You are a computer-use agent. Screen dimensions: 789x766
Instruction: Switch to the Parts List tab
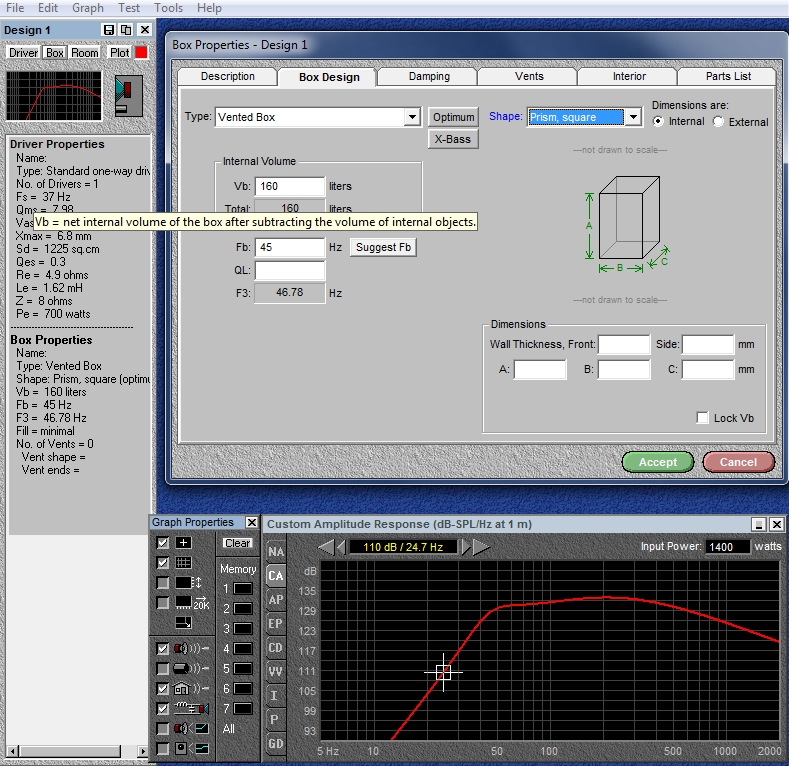click(728, 76)
